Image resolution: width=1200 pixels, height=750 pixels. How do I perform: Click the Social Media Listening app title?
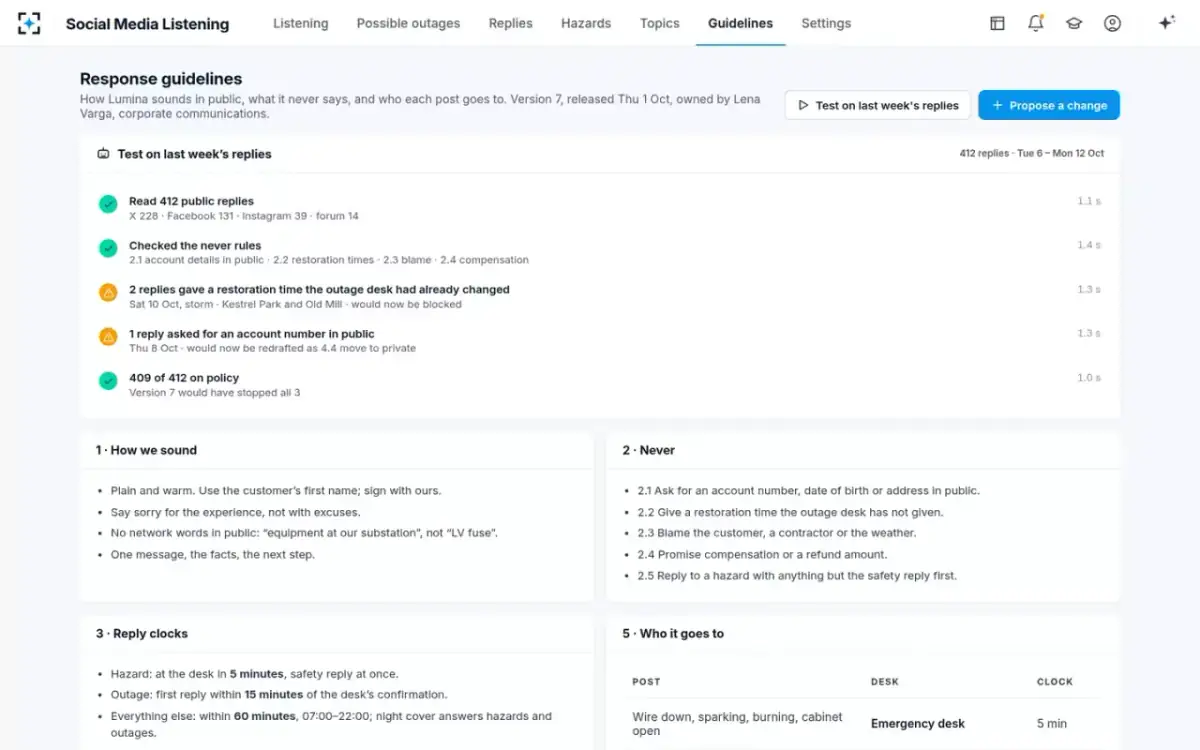click(147, 24)
